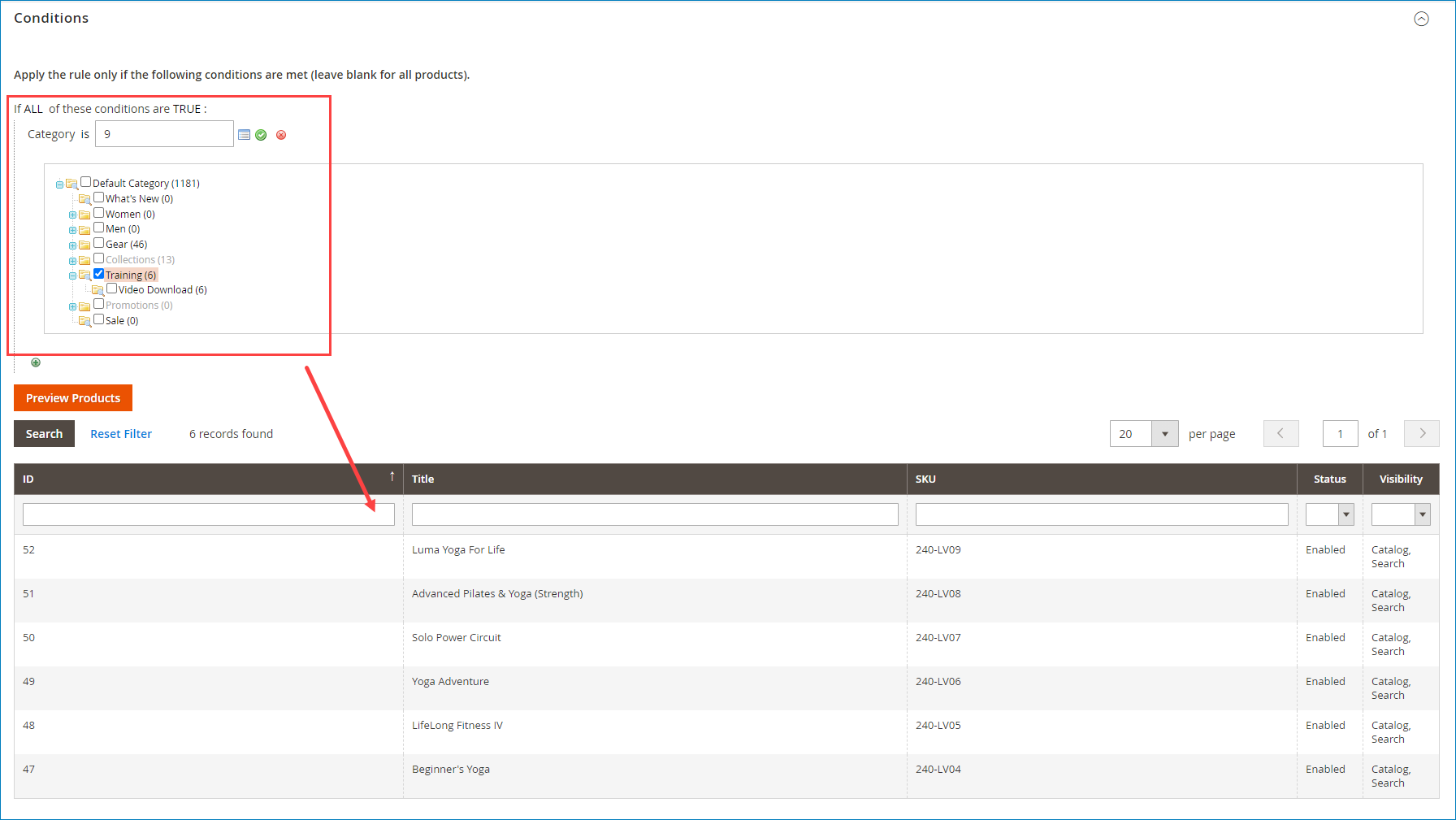
Task: Uncheck the Training (6) category checkbox
Action: 99,274
